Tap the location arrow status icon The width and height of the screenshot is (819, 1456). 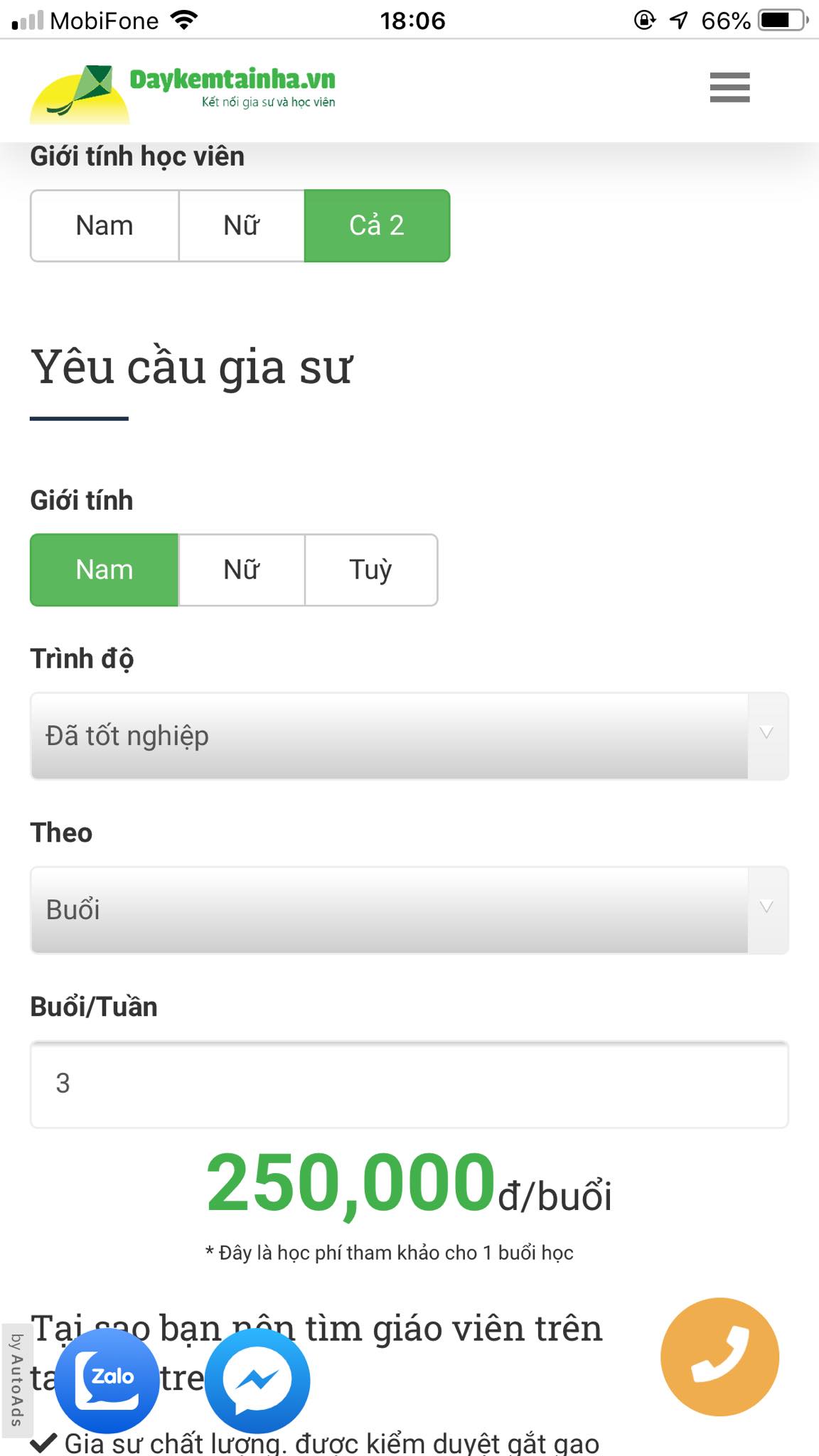(x=679, y=20)
